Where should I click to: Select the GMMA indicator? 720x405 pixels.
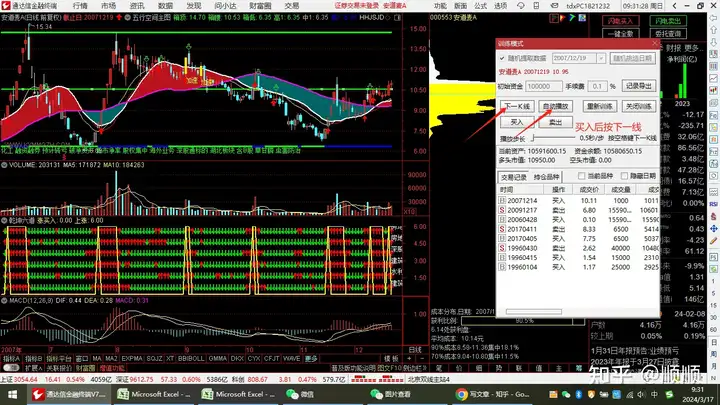(217, 359)
